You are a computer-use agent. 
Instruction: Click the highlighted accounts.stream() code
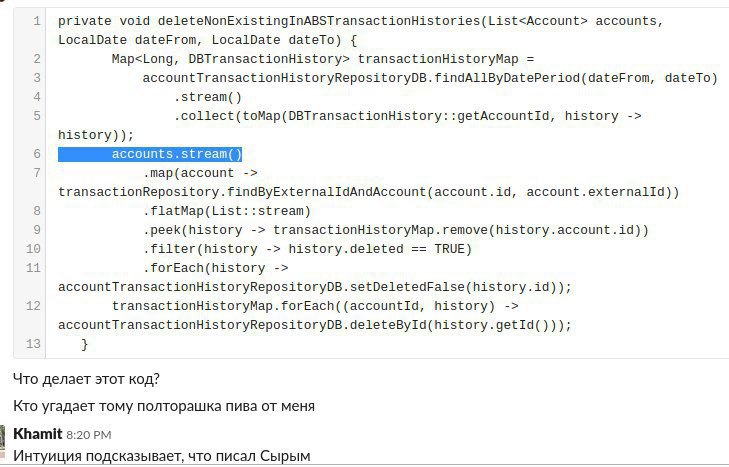[x=150, y=154]
